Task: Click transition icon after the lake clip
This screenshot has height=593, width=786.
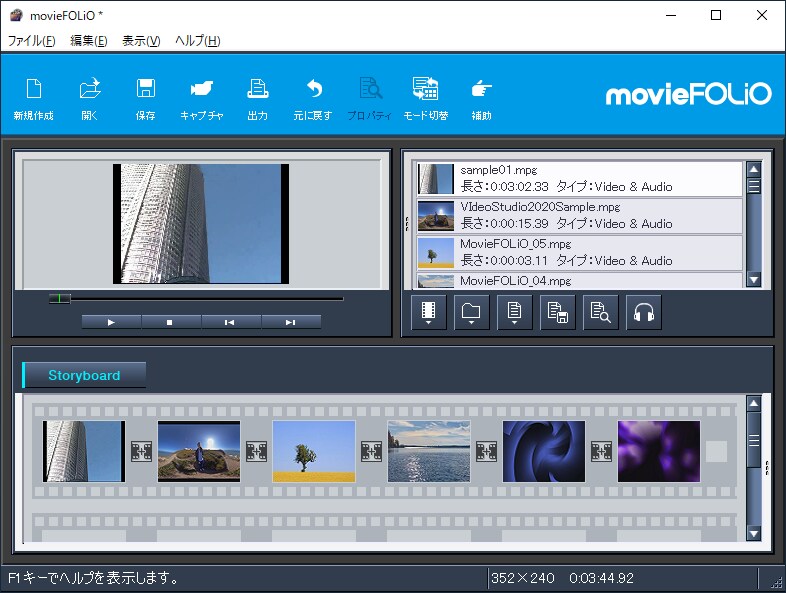Action: pos(486,451)
